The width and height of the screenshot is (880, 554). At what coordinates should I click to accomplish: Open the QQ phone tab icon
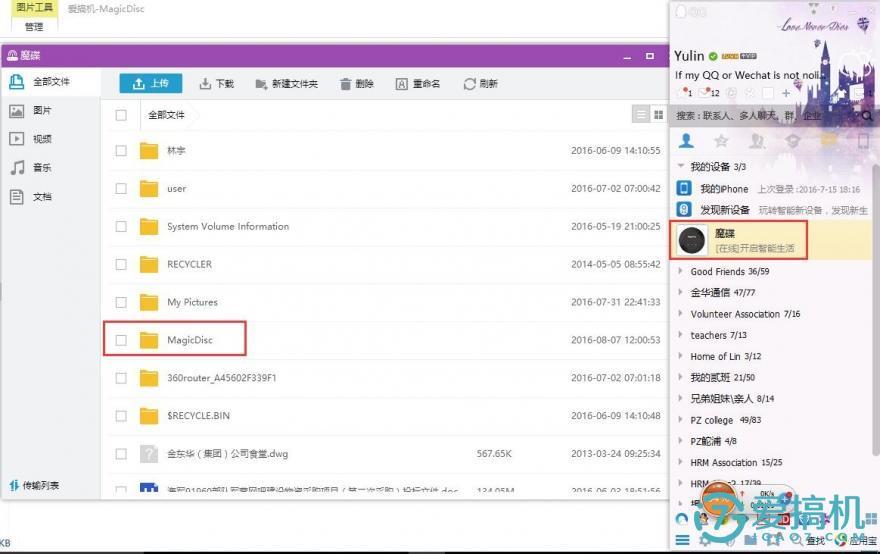pyautogui.click(x=864, y=140)
